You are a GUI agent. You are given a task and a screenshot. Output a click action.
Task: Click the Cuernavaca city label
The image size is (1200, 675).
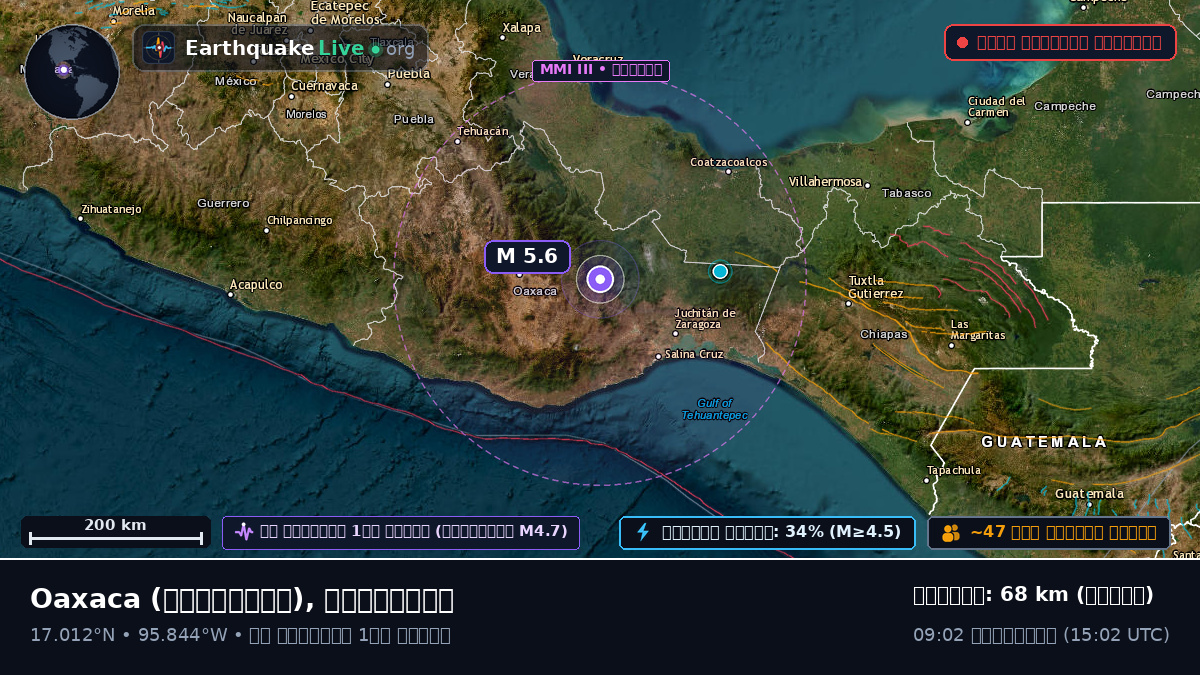click(324, 86)
